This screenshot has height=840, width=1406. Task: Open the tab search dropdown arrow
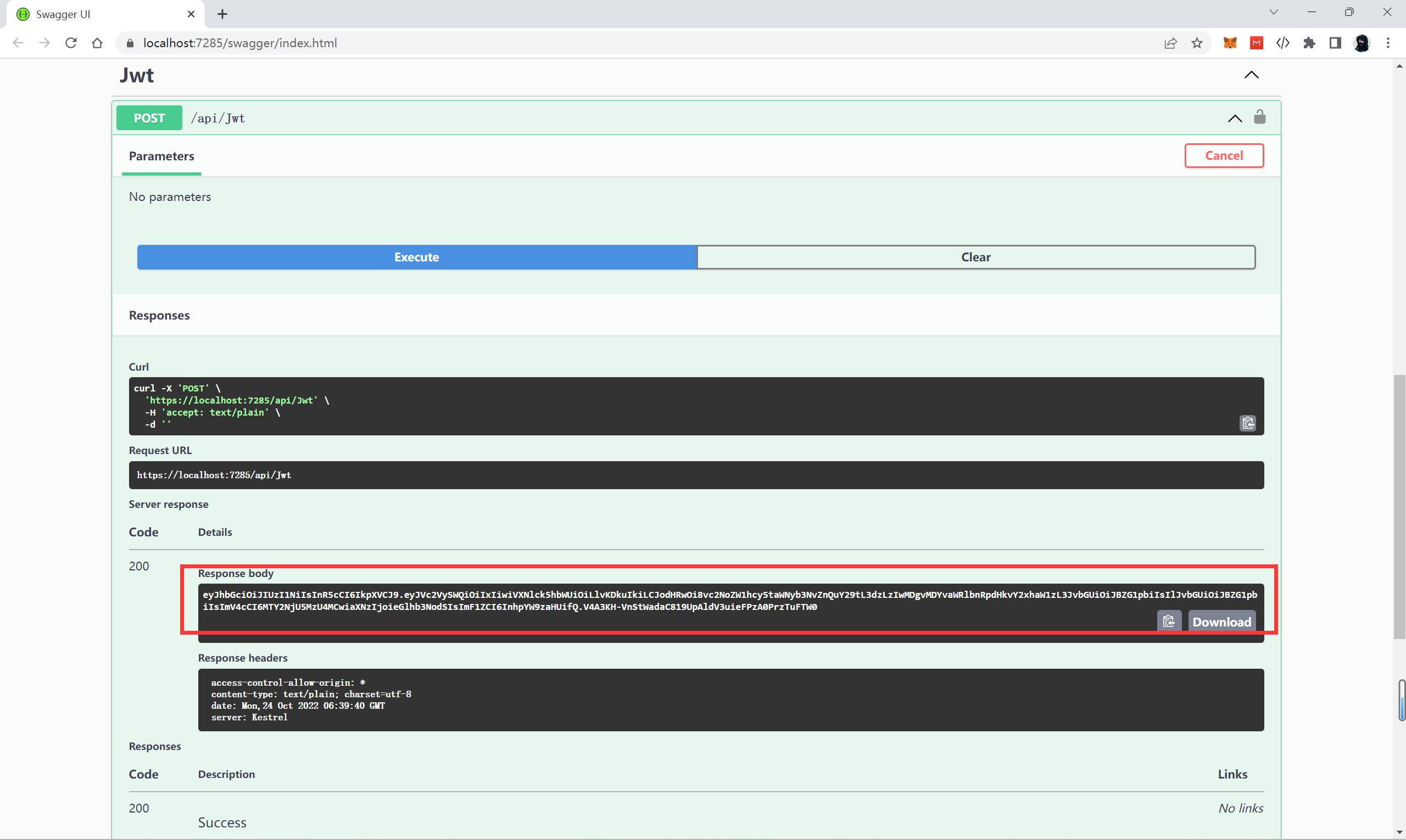coord(1274,12)
